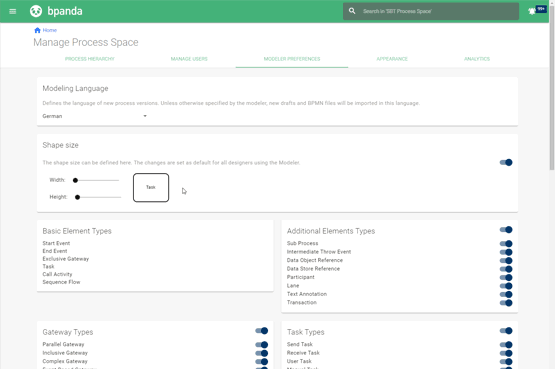Click the Exclusive Gateway text
Image resolution: width=555 pixels, height=369 pixels.
pos(65,259)
